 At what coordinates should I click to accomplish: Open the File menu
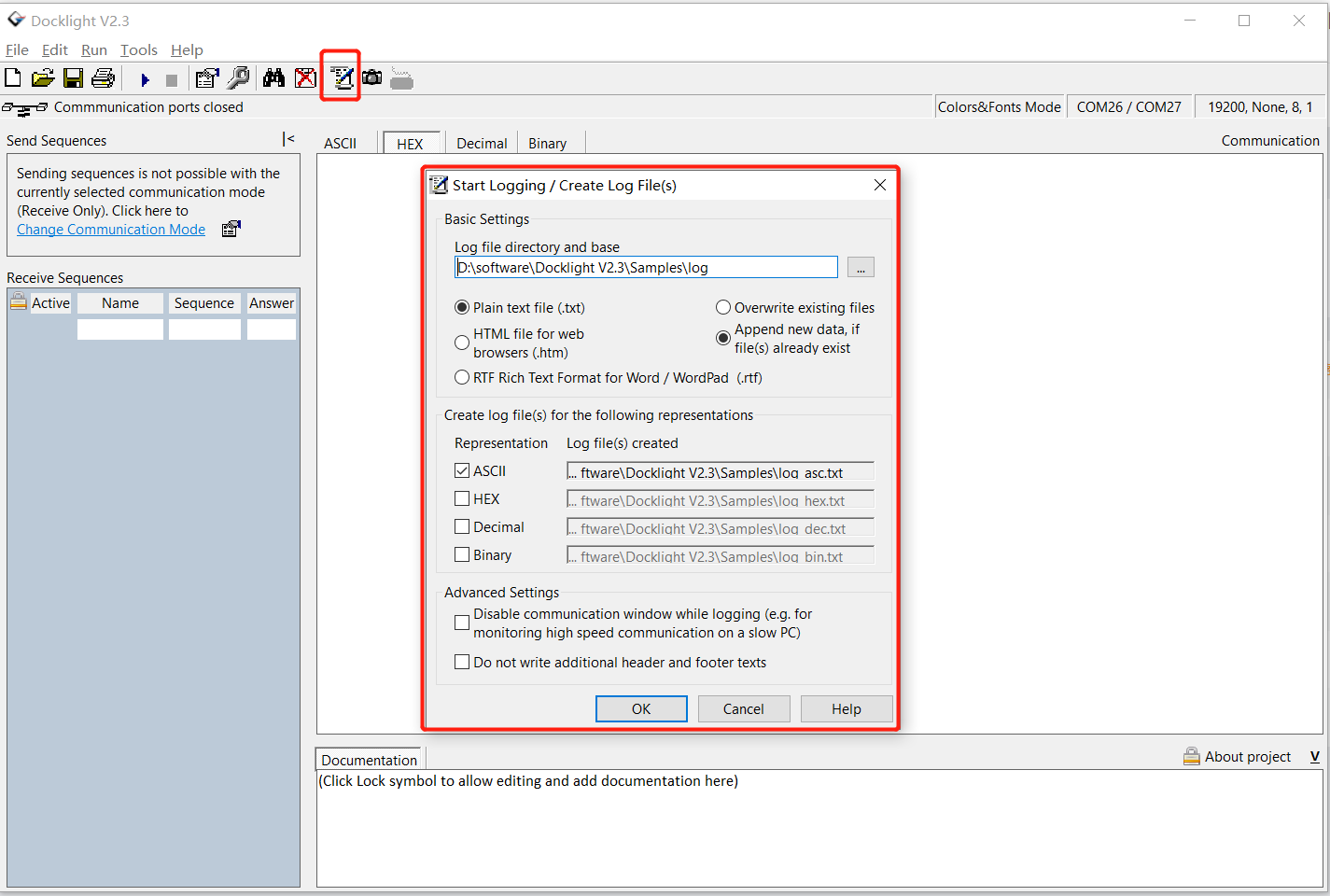tap(17, 49)
